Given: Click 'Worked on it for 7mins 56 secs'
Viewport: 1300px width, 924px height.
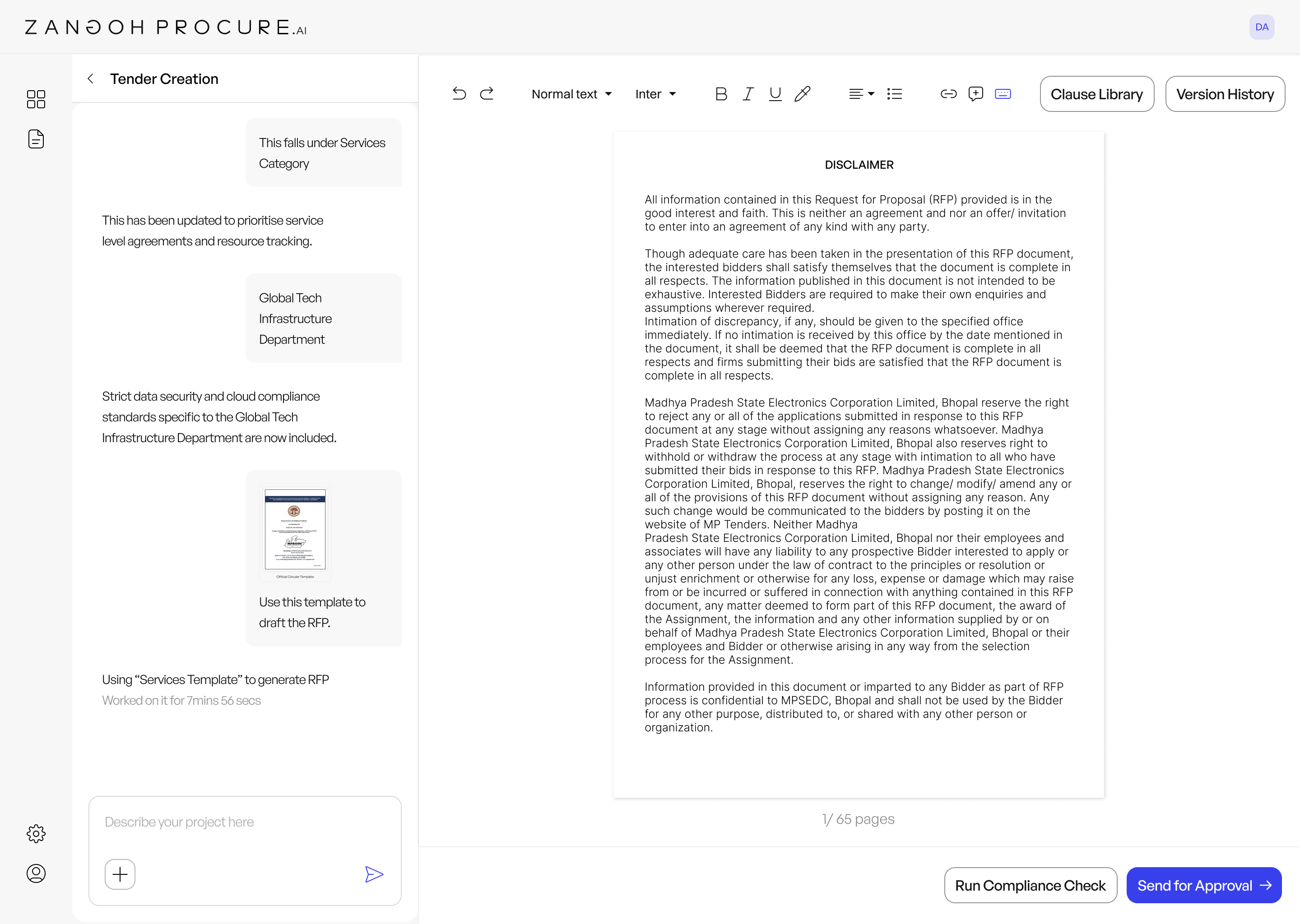Looking at the screenshot, I should [x=181, y=700].
